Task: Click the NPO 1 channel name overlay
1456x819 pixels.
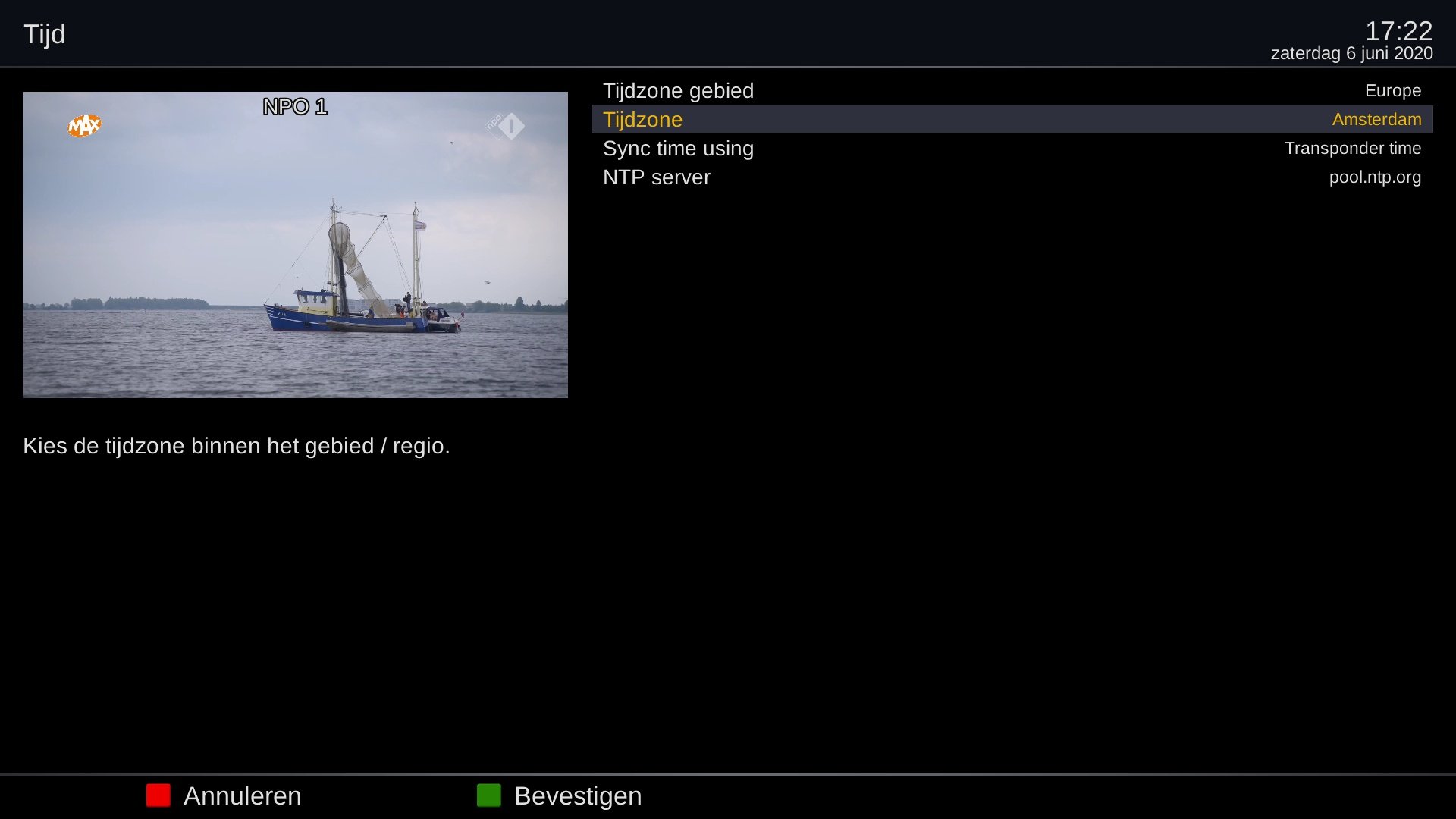Action: tap(295, 107)
